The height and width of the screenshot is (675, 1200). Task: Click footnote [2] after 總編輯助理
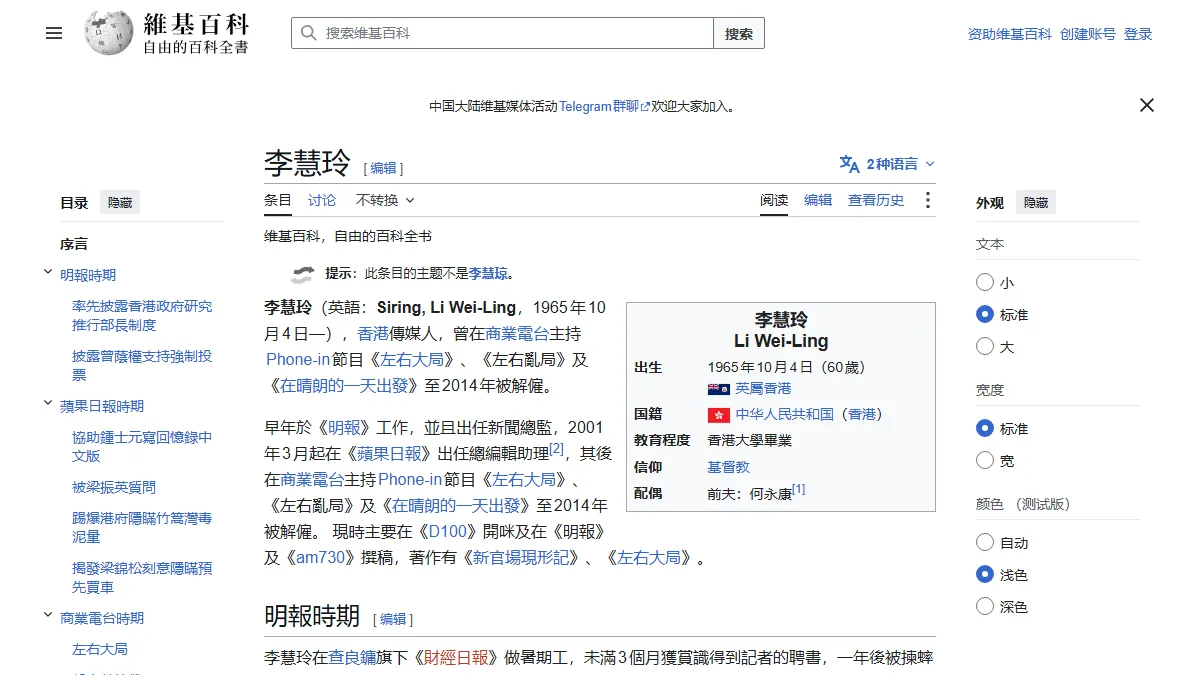coord(557,449)
